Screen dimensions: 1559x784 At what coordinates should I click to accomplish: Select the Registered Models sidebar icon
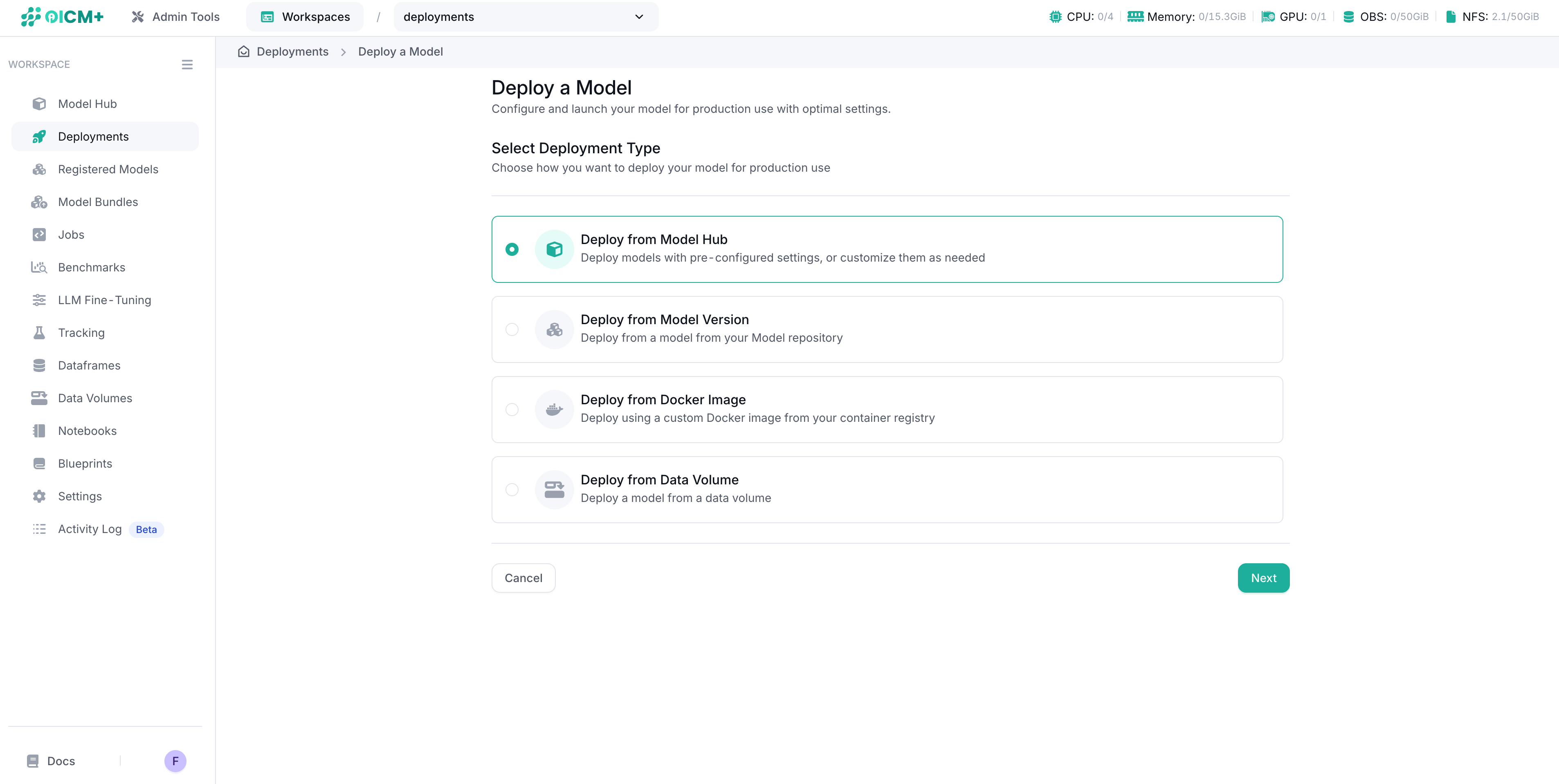39,169
